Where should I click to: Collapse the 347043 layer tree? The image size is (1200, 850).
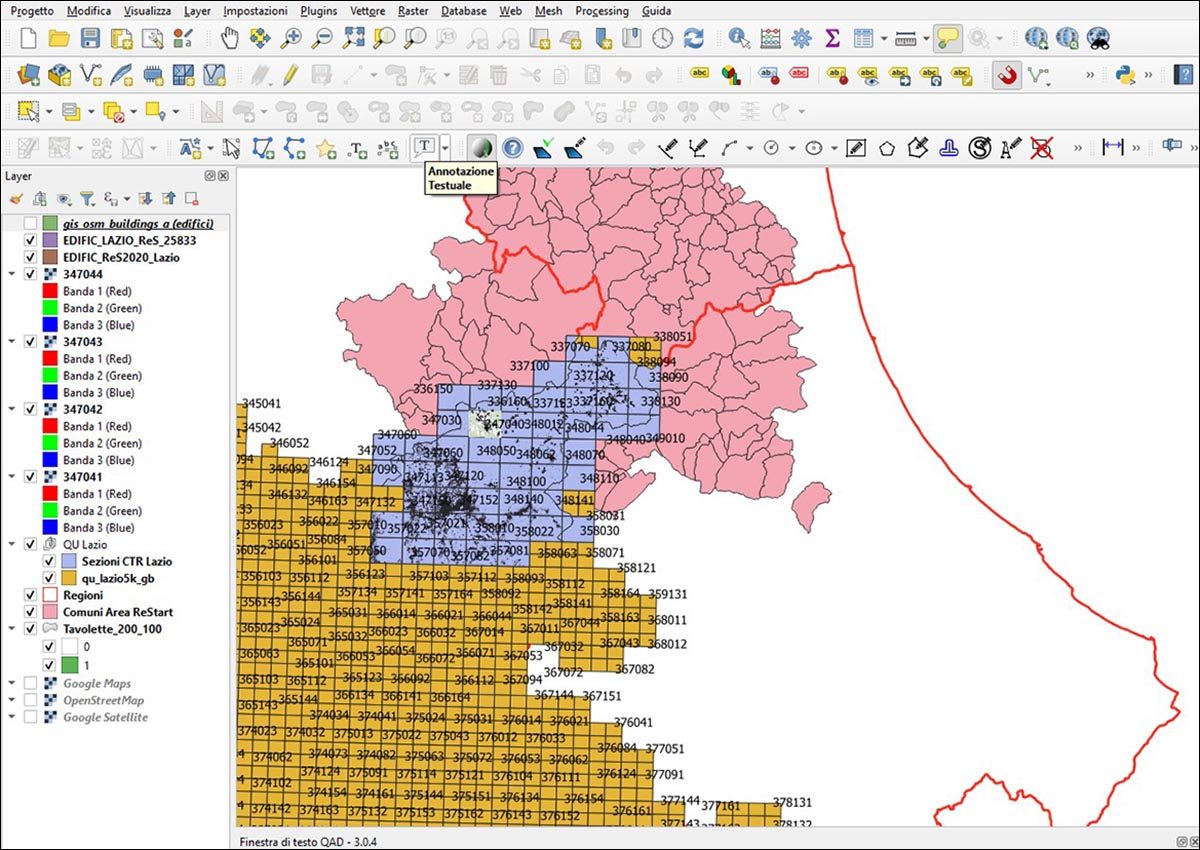pyautogui.click(x=12, y=342)
